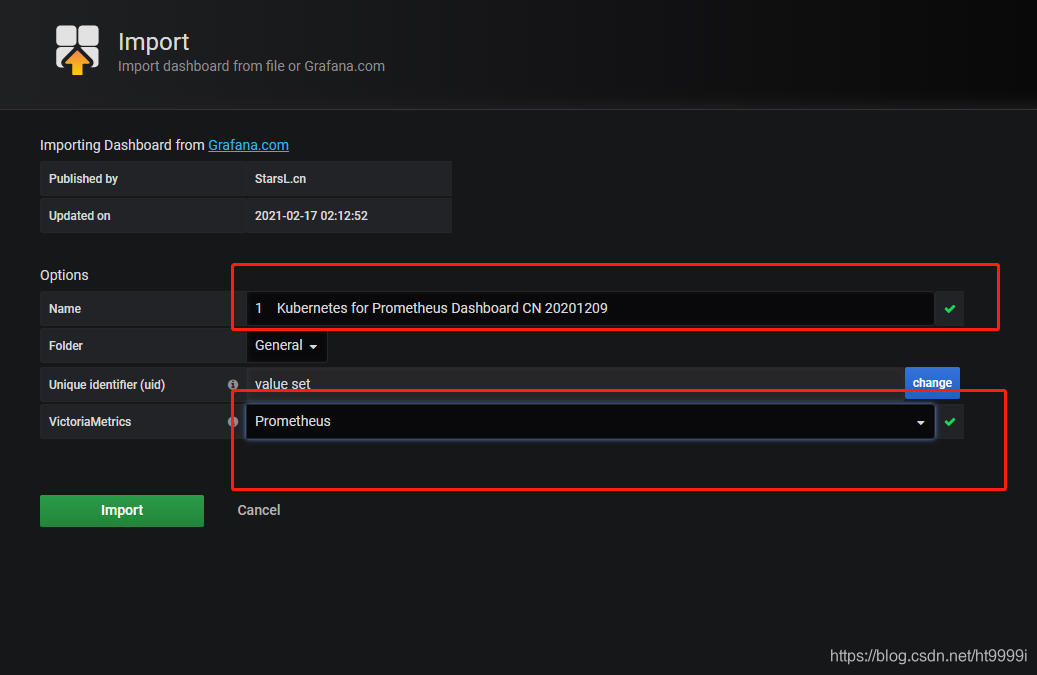Click the Import dashboard icon in header
This screenshot has width=1037, height=675.
click(x=77, y=50)
